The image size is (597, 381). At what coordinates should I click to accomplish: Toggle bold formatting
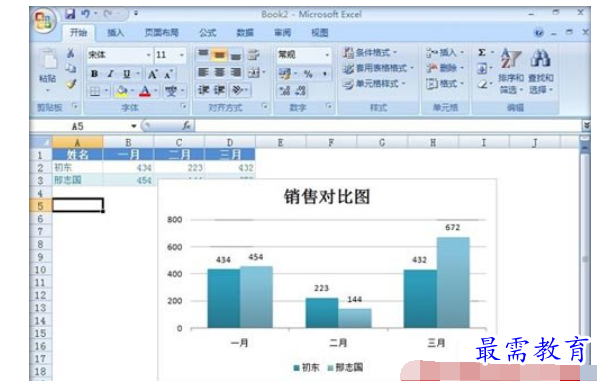[94, 73]
